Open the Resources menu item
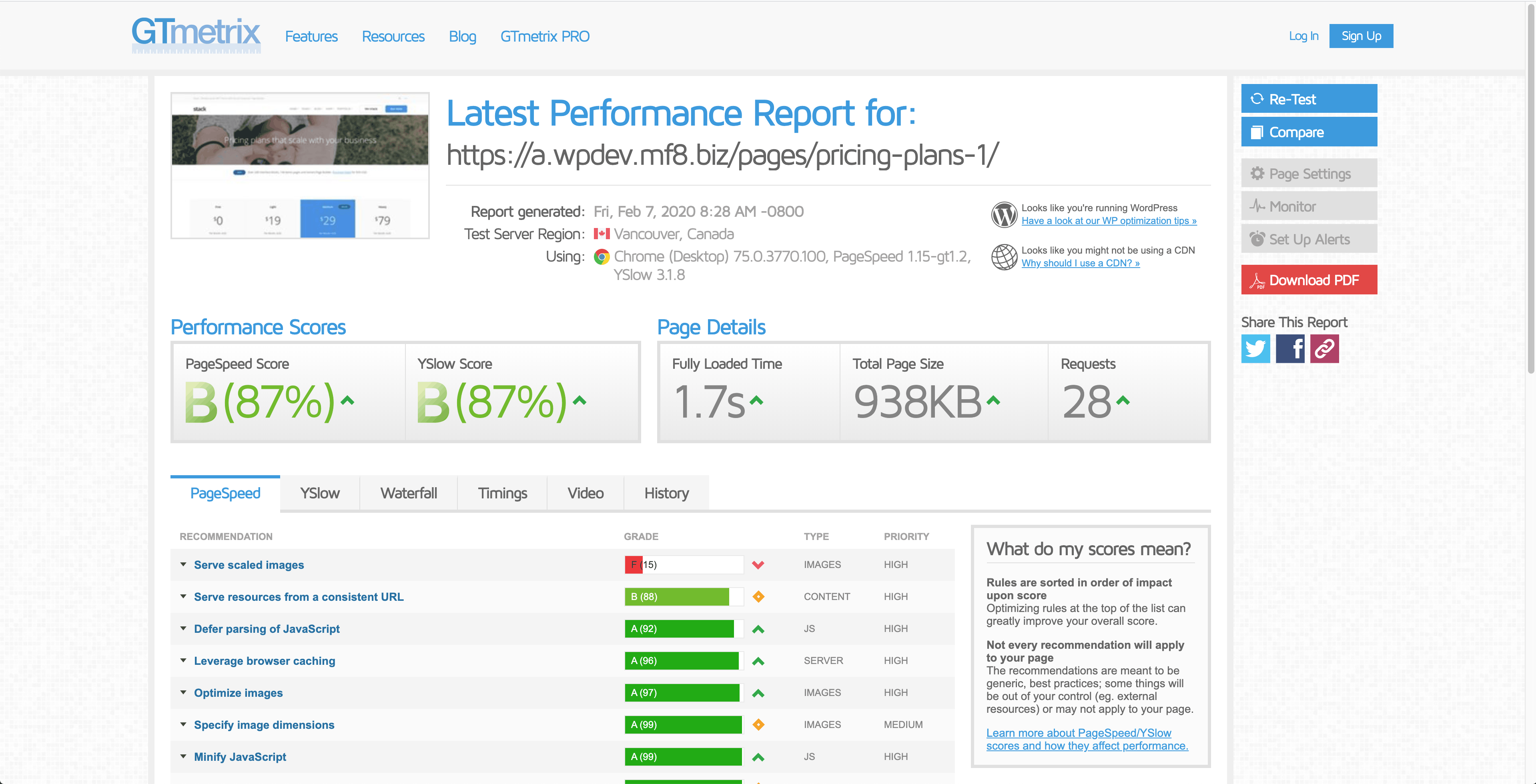The height and width of the screenshot is (784, 1536). (393, 36)
